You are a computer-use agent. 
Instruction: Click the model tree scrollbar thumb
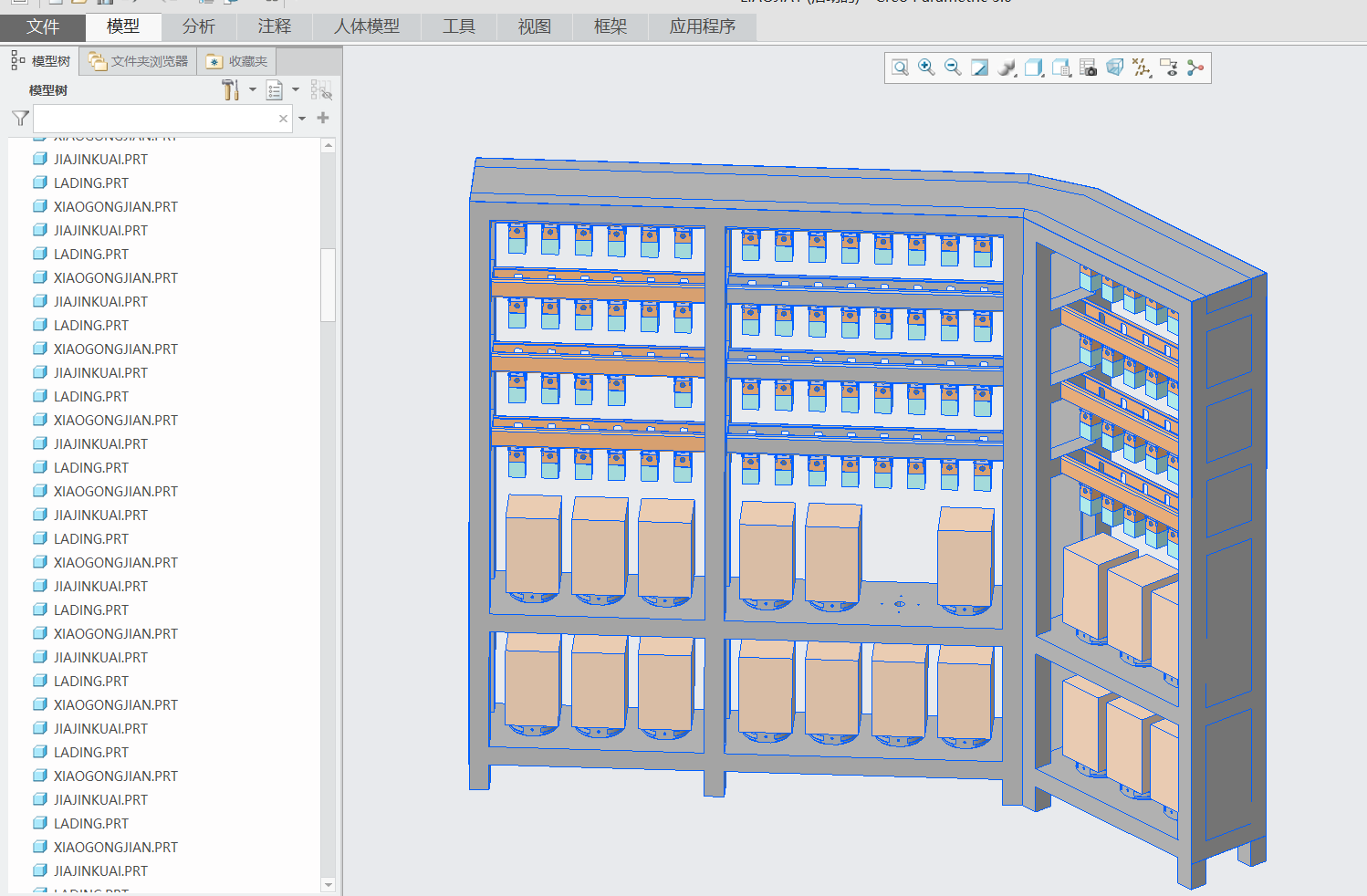click(329, 285)
